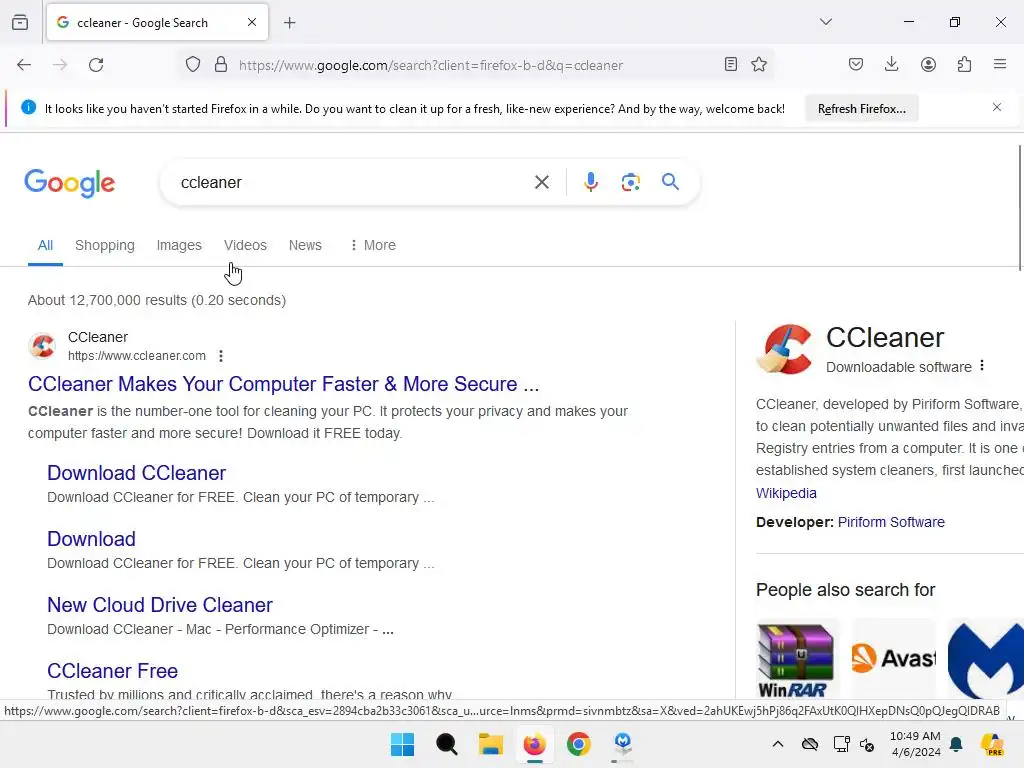The width and height of the screenshot is (1024, 768).
Task: Go forward one page
Action: [60, 65]
